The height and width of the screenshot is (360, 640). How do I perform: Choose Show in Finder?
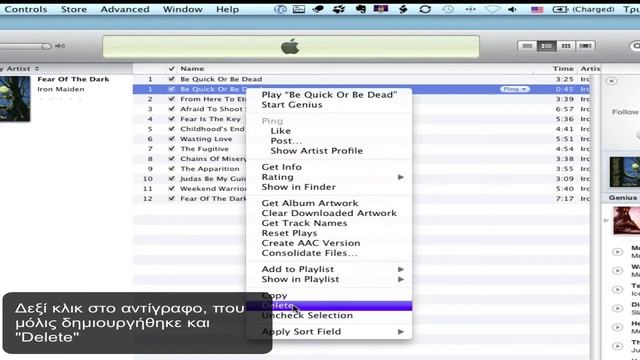coord(329,187)
